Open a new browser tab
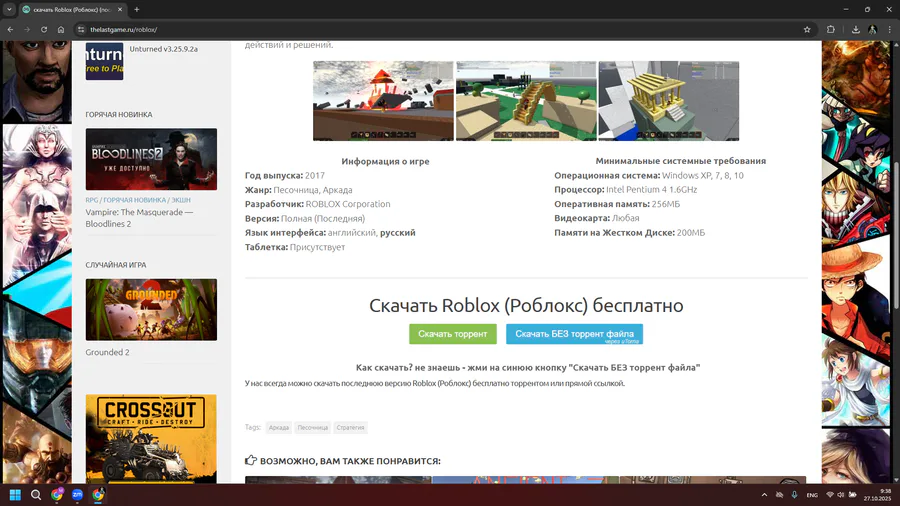This screenshot has height=506, width=900. [x=137, y=9]
